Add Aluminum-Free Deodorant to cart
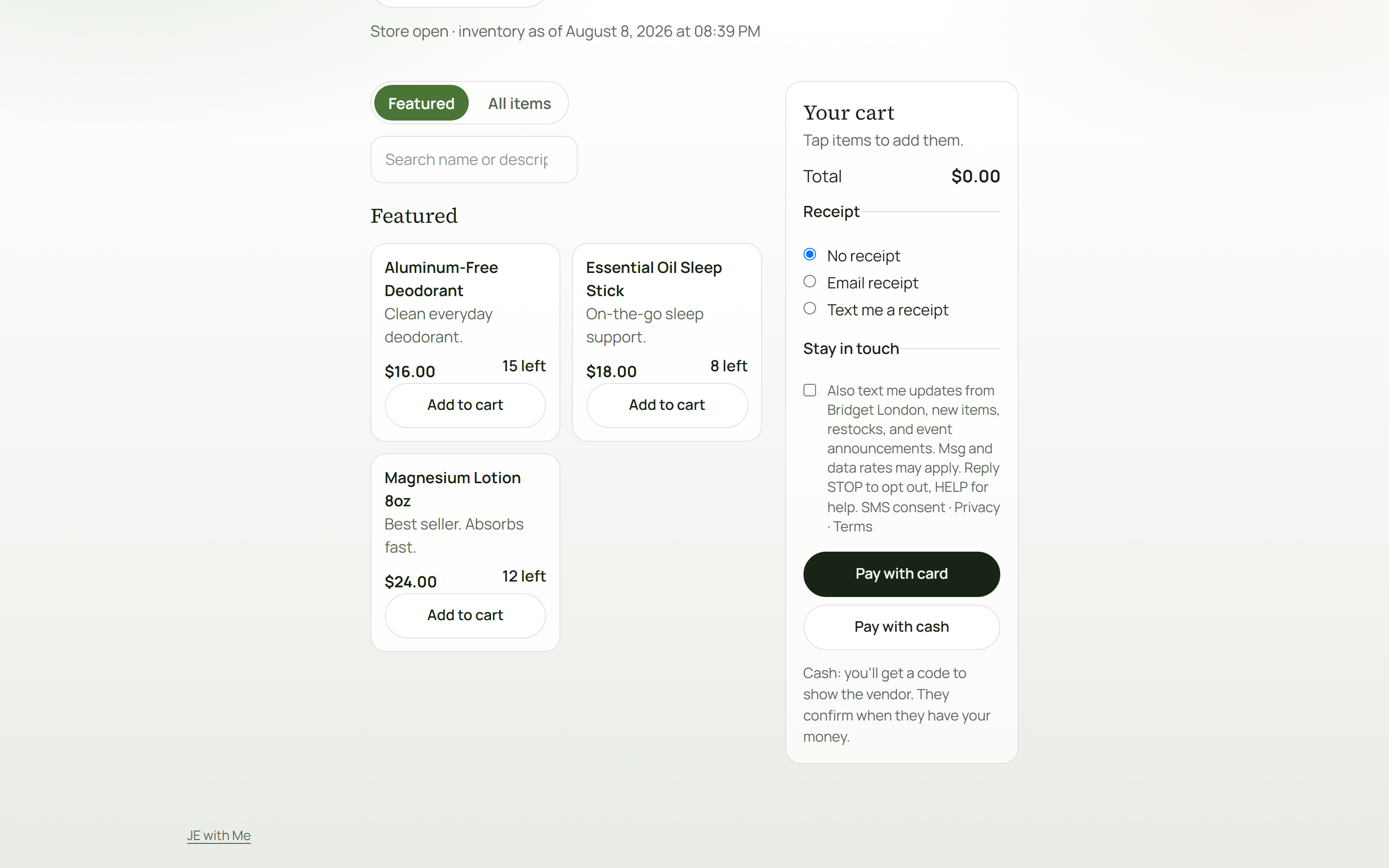The image size is (1389, 868). pos(465,405)
